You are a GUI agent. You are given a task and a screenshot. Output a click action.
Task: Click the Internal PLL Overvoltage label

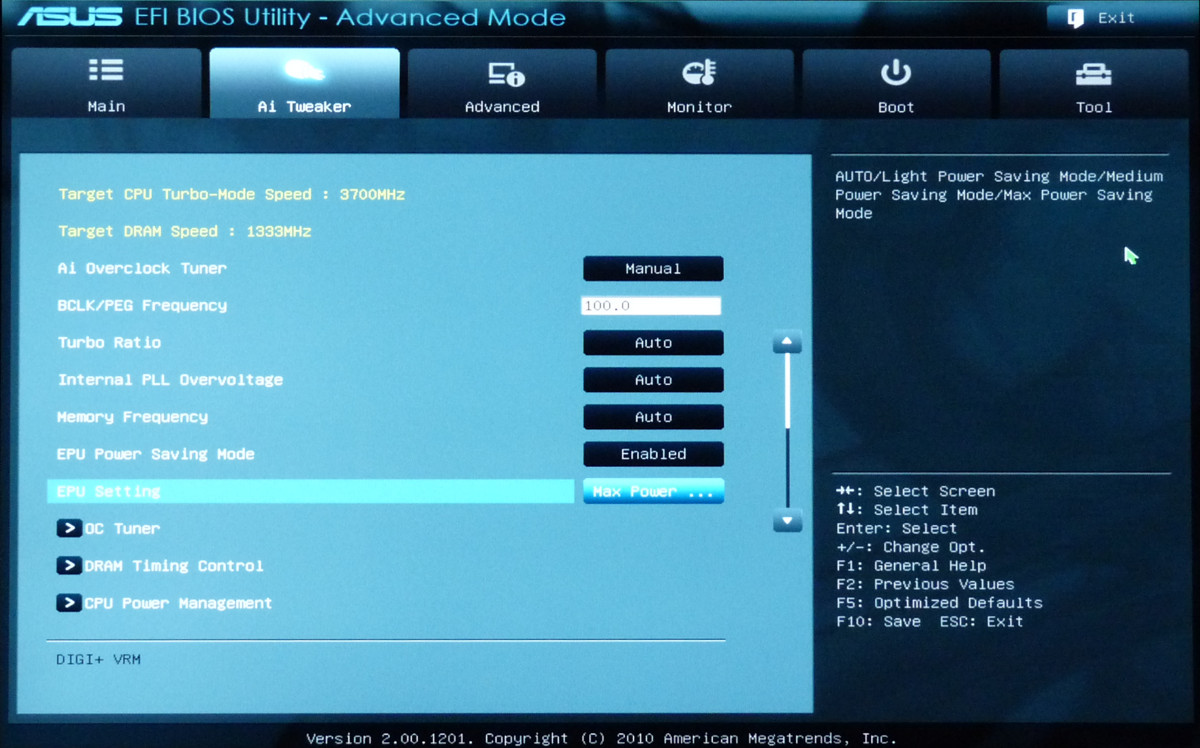(x=170, y=380)
